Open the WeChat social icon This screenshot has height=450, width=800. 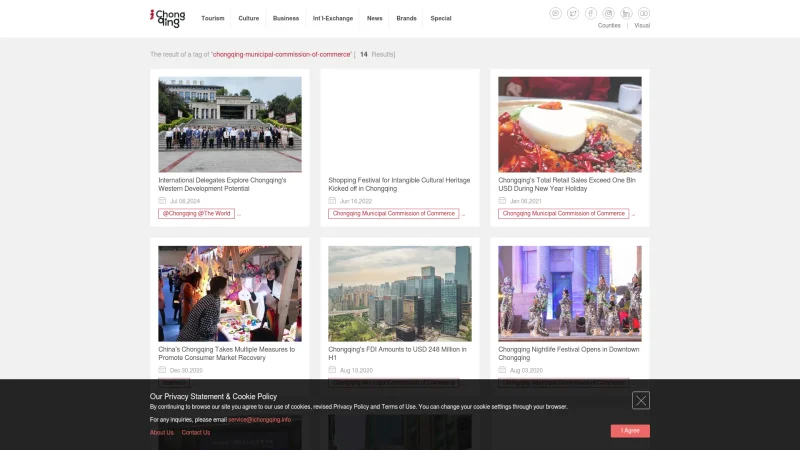click(555, 13)
